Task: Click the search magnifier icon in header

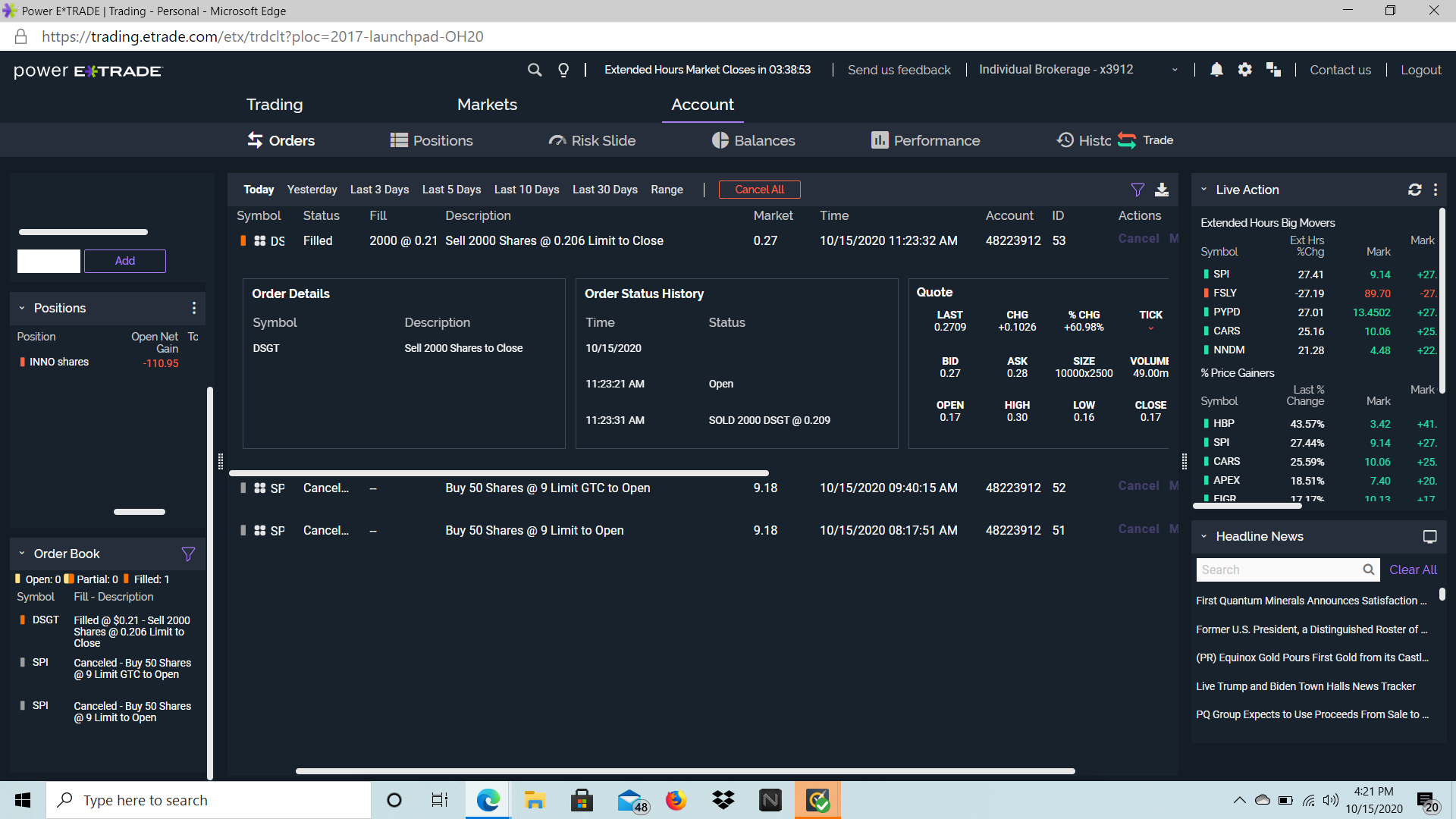Action: click(535, 70)
